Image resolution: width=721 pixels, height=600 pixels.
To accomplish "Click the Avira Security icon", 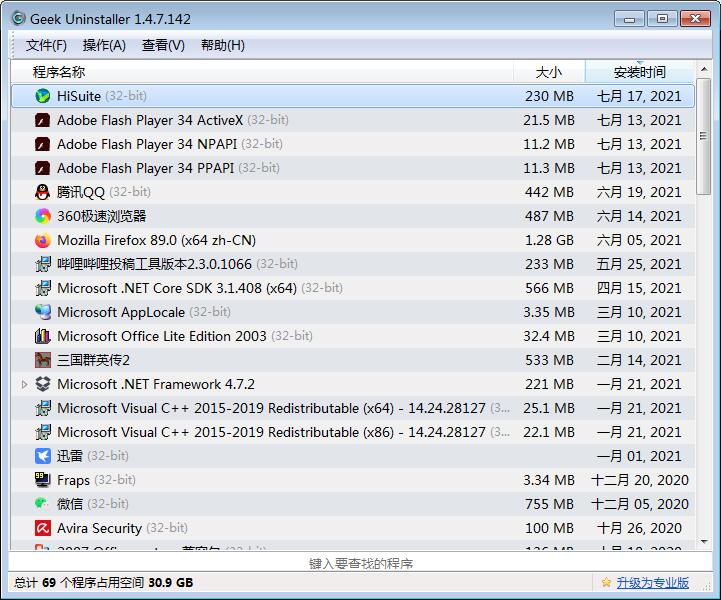I will coord(43,528).
